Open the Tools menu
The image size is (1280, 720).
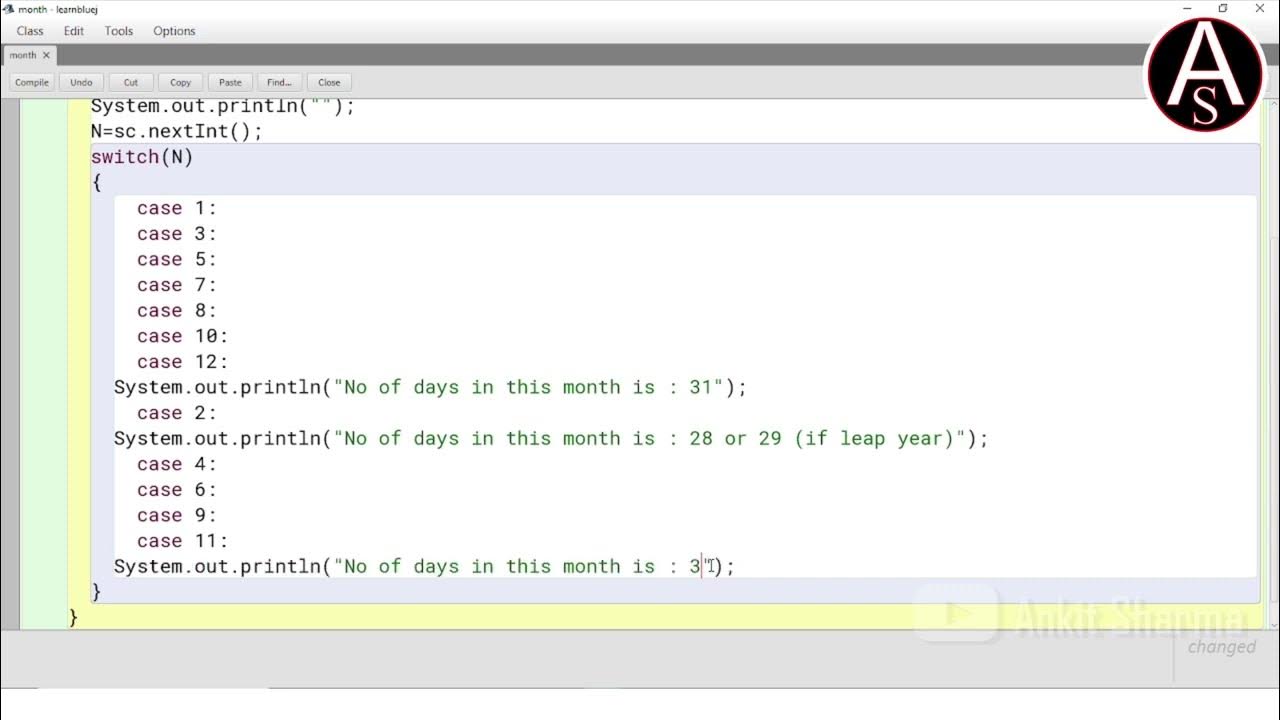(x=119, y=31)
